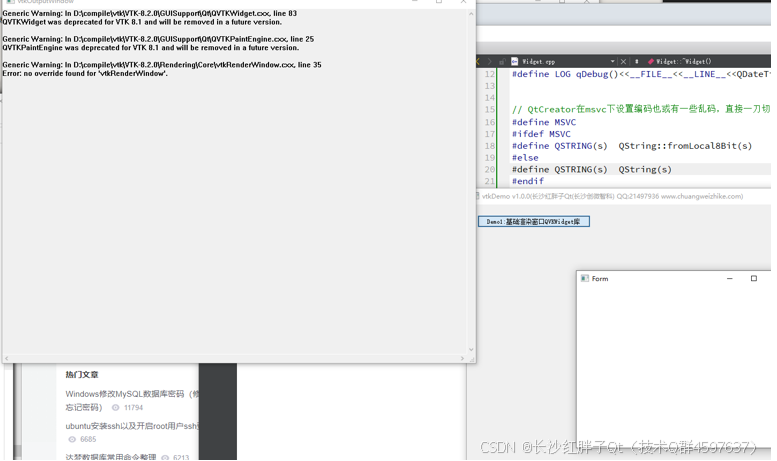777x461 pixels.
Task: Click the 热门文章 heading in browser
Action: (x=82, y=375)
